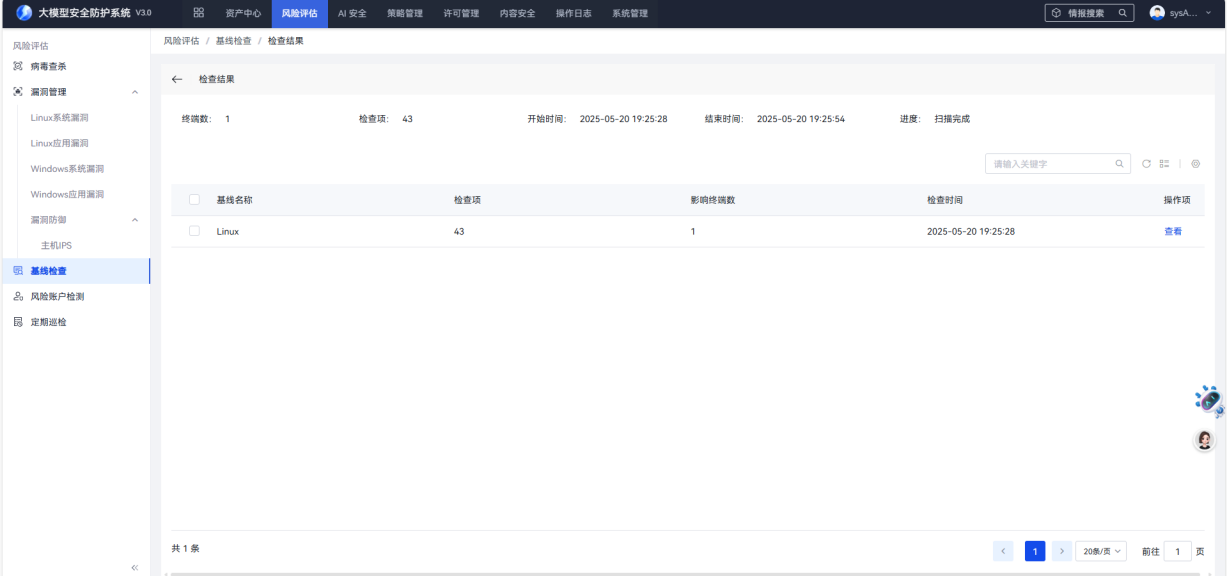Check the select-all checkbox in table header

pyautogui.click(x=194, y=200)
